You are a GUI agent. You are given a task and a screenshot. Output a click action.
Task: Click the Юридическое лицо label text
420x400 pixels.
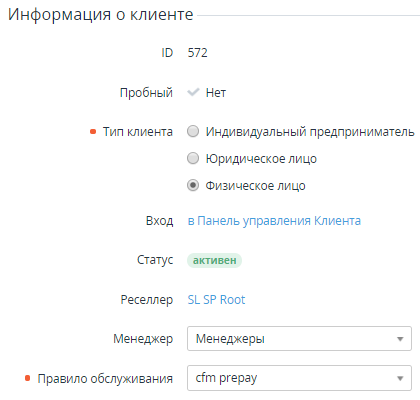point(261,159)
